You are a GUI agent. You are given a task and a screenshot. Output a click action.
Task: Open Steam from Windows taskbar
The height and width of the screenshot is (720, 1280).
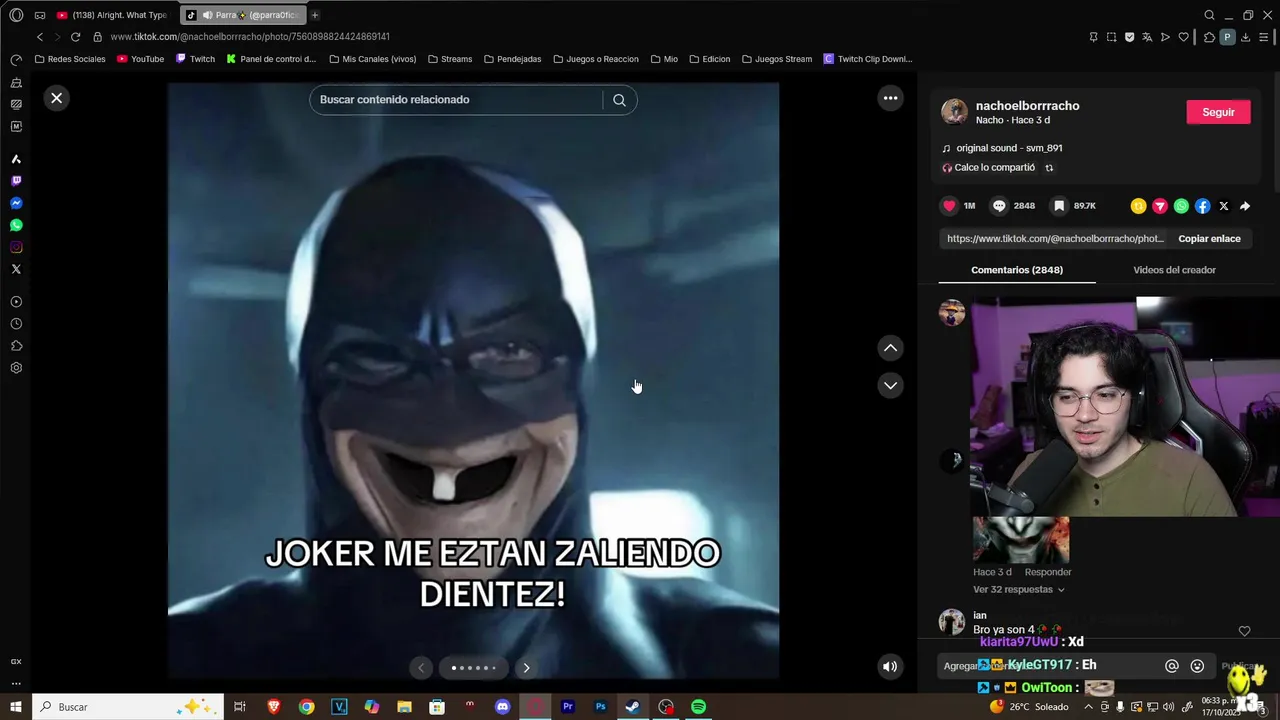(x=632, y=707)
